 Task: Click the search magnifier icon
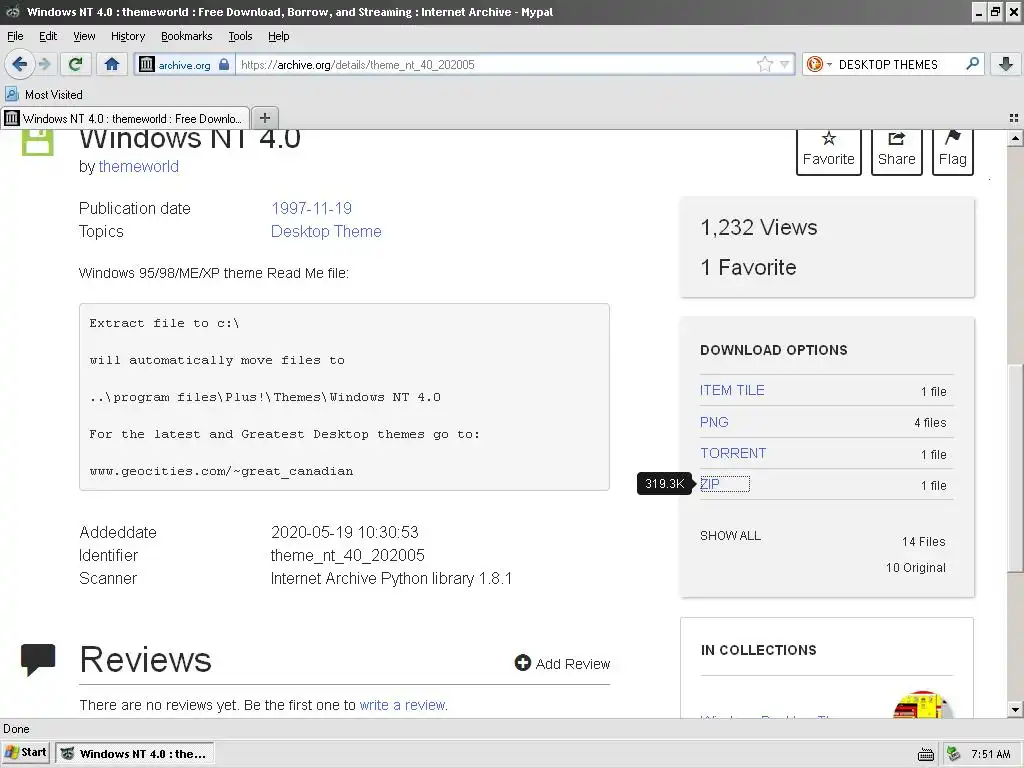click(x=972, y=63)
